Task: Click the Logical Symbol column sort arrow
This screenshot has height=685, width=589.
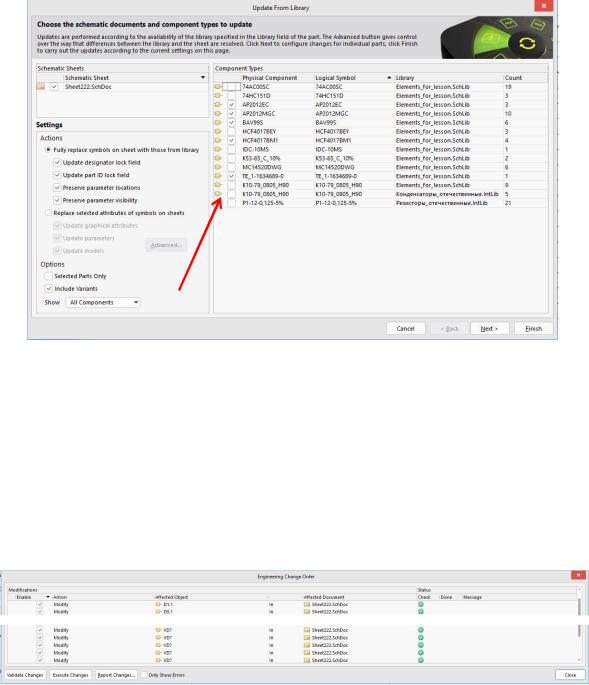Action: tap(389, 77)
